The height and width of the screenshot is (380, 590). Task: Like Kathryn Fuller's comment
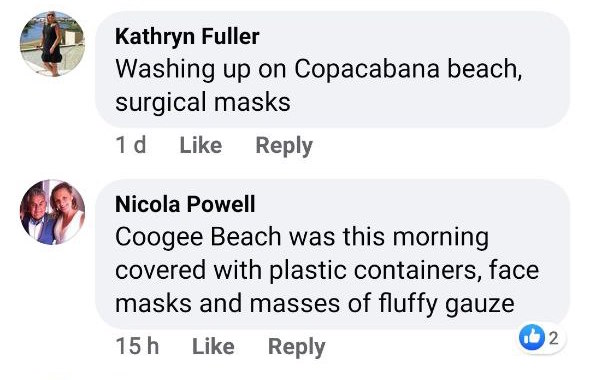tap(201, 145)
